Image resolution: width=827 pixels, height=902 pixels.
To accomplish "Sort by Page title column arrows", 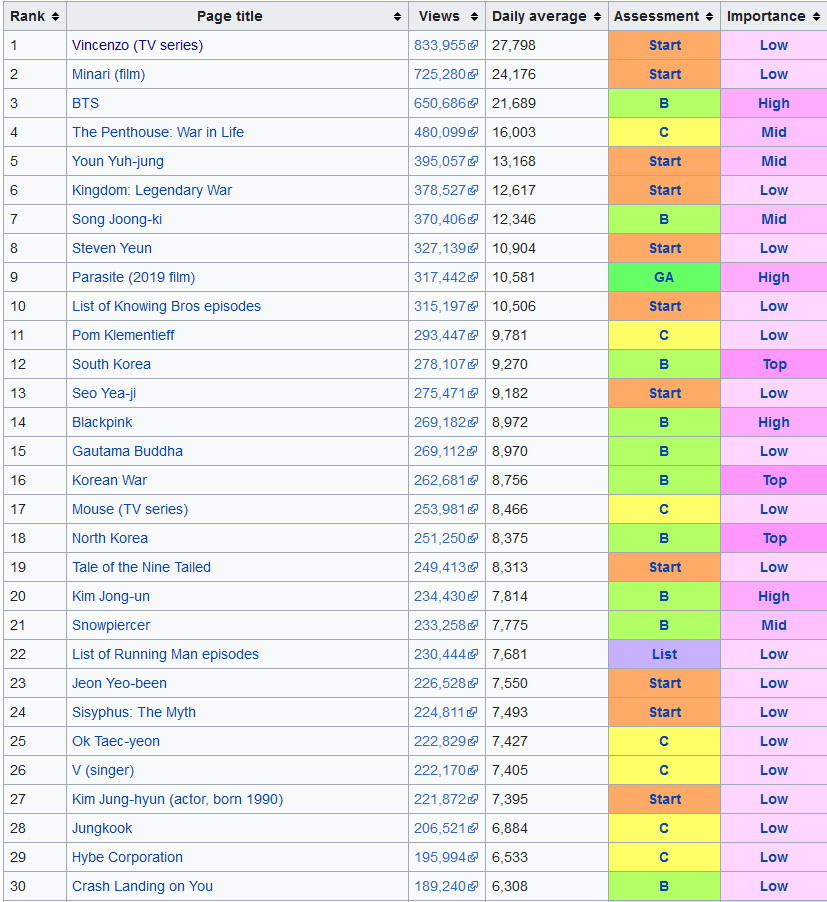I will point(397,17).
